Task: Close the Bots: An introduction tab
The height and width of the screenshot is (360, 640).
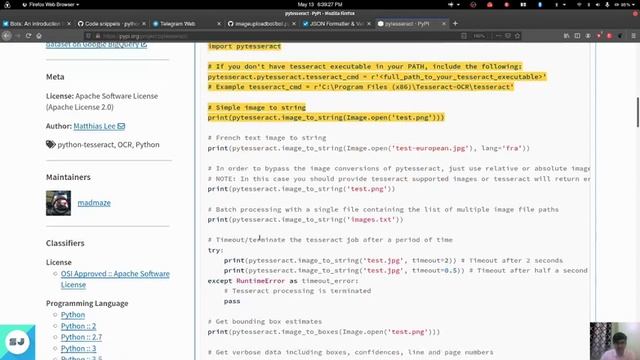Action: click(69, 24)
